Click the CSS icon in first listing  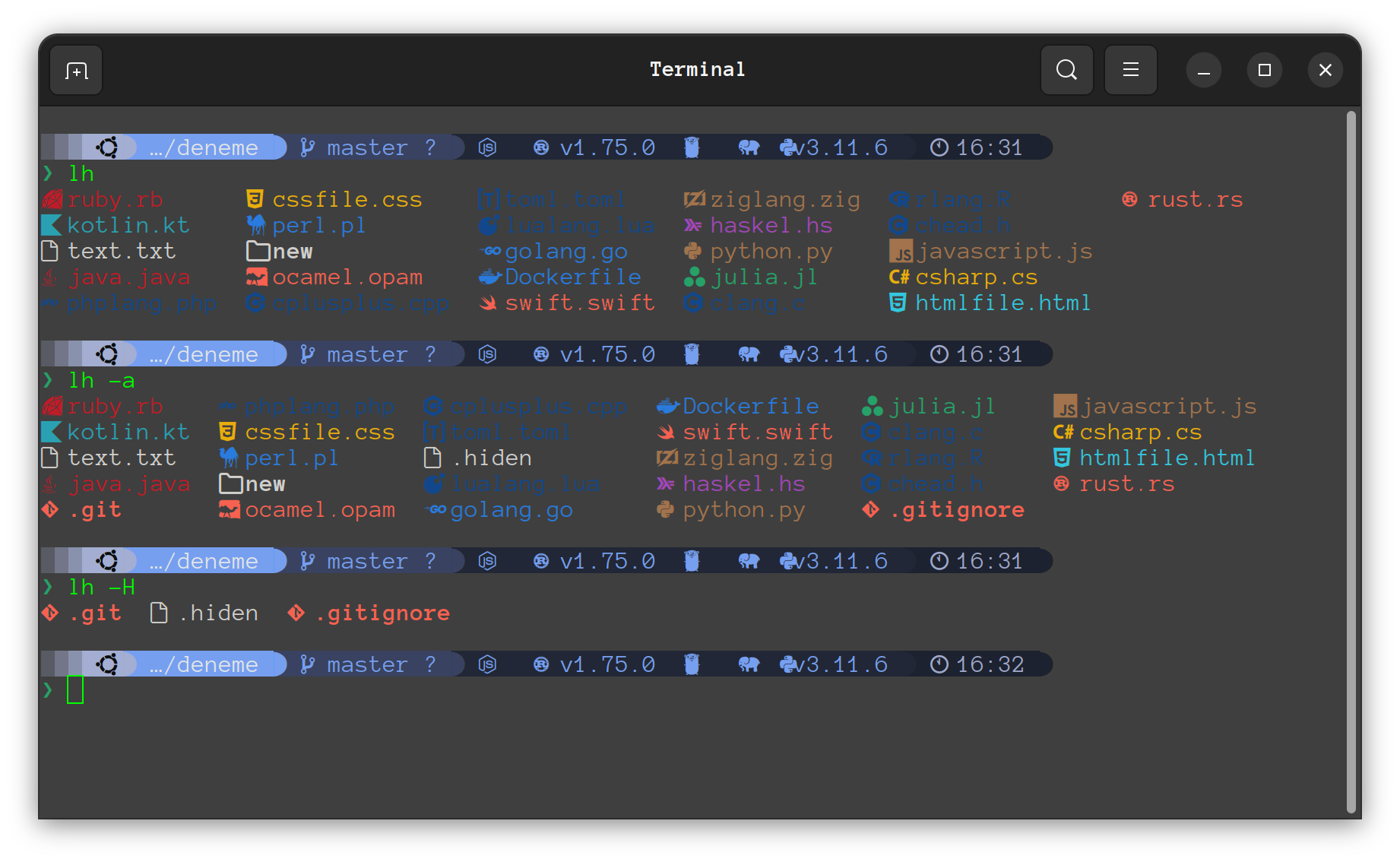tap(255, 199)
